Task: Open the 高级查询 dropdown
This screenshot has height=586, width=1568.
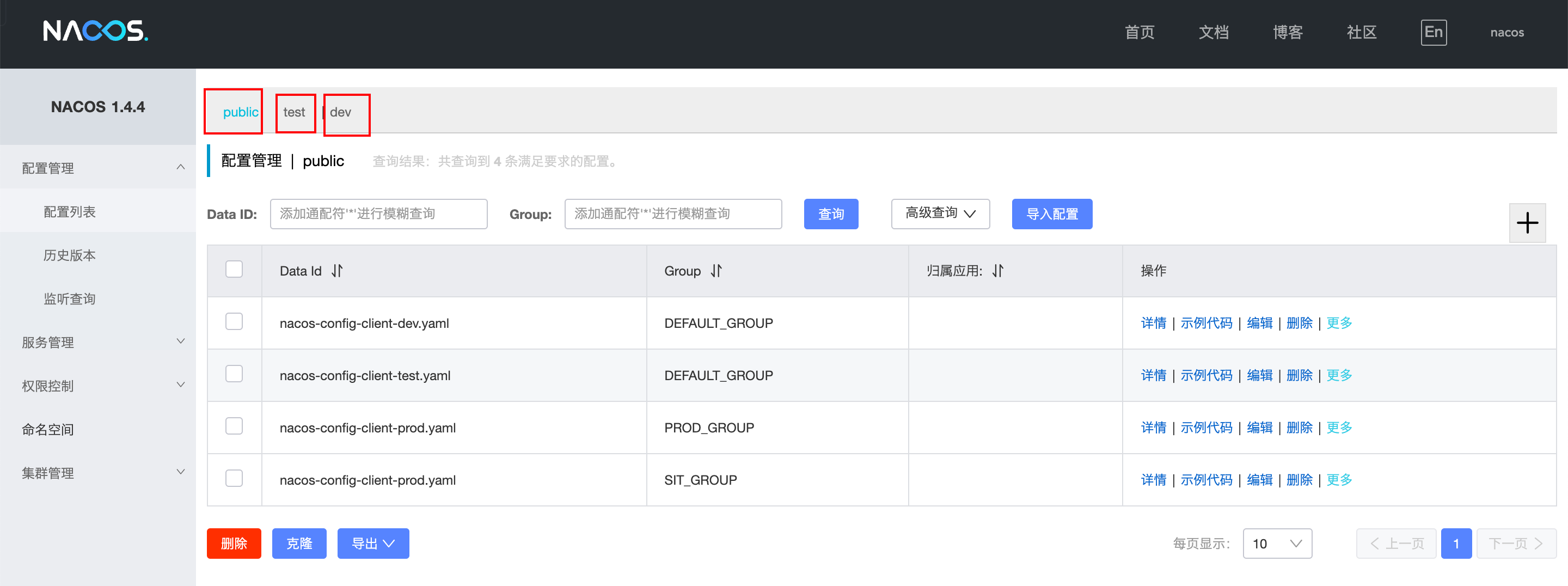Action: 940,214
